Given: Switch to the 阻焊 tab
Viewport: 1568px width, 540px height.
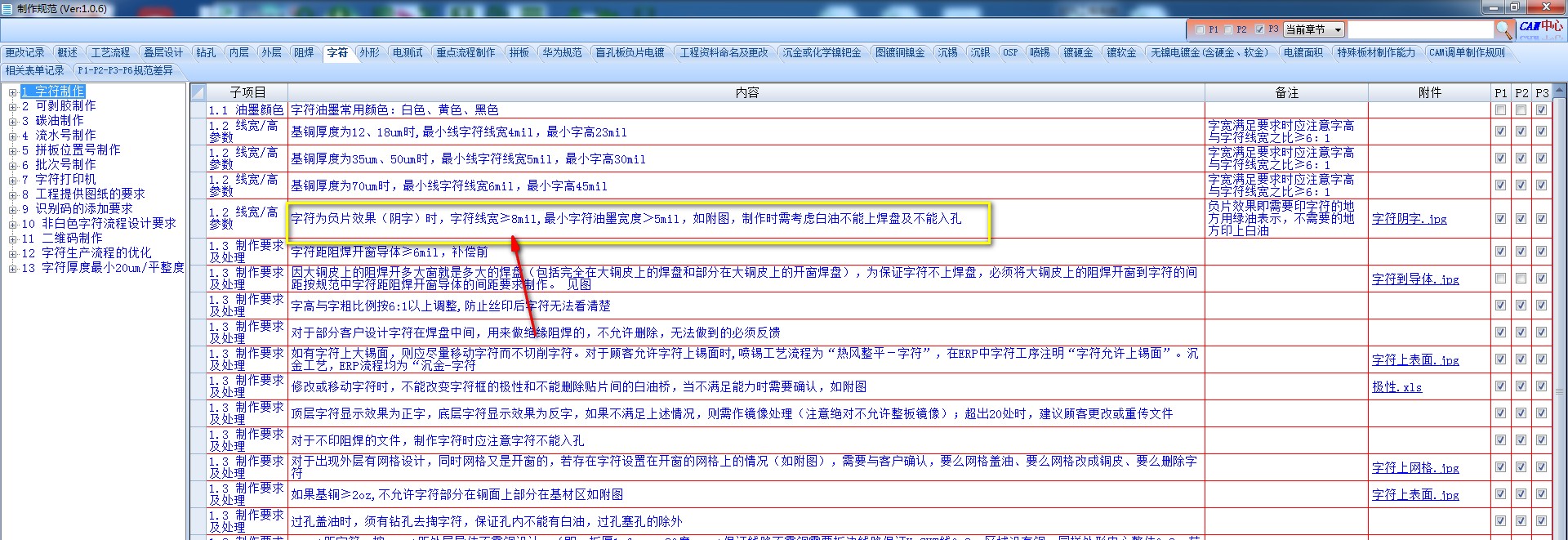Looking at the screenshot, I should coord(304,52).
